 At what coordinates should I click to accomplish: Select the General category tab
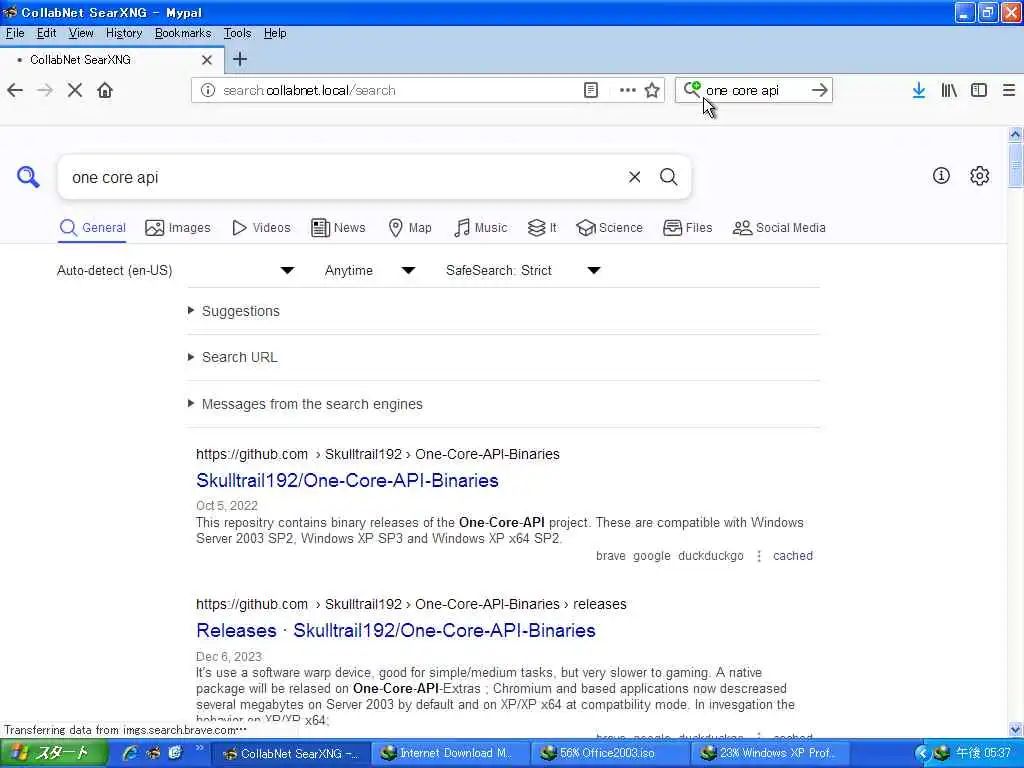(x=92, y=227)
